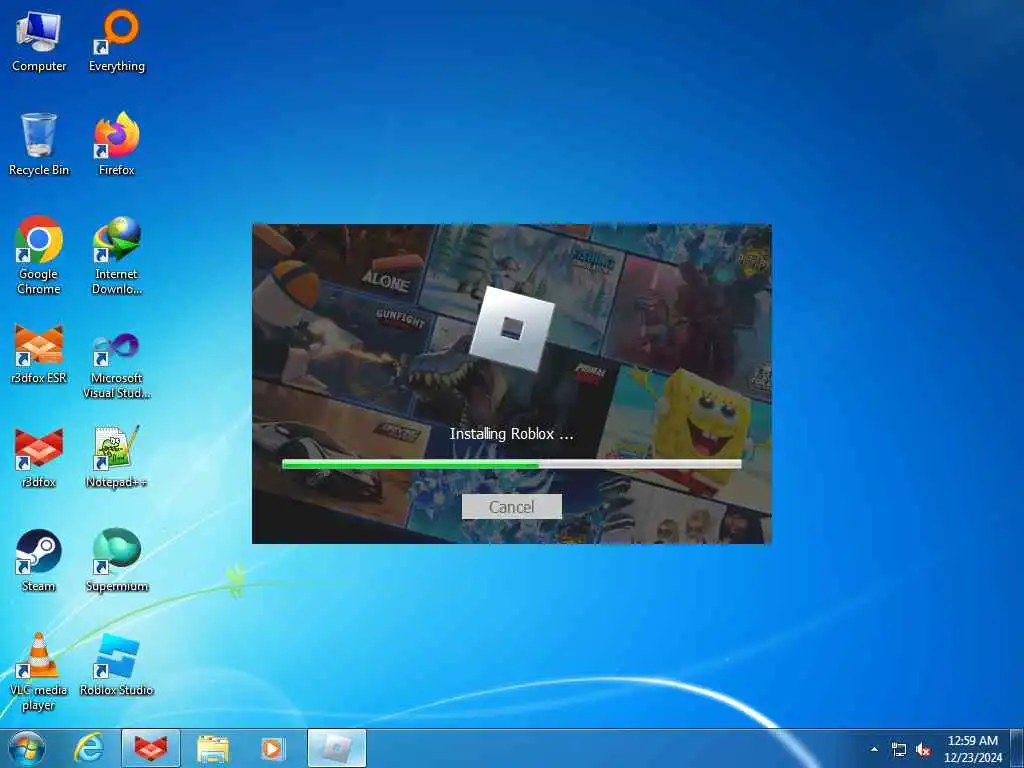Open the Roblox Studio shortcut
Viewport: 1024px width, 768px height.
117,665
